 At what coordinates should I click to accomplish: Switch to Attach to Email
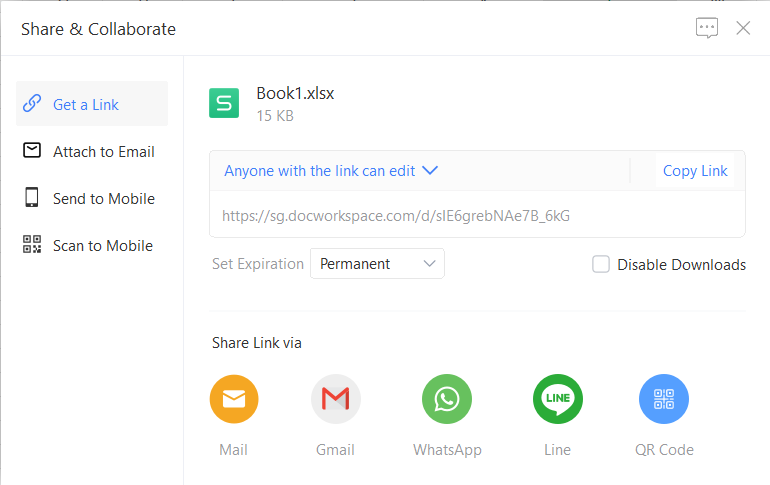[103, 151]
